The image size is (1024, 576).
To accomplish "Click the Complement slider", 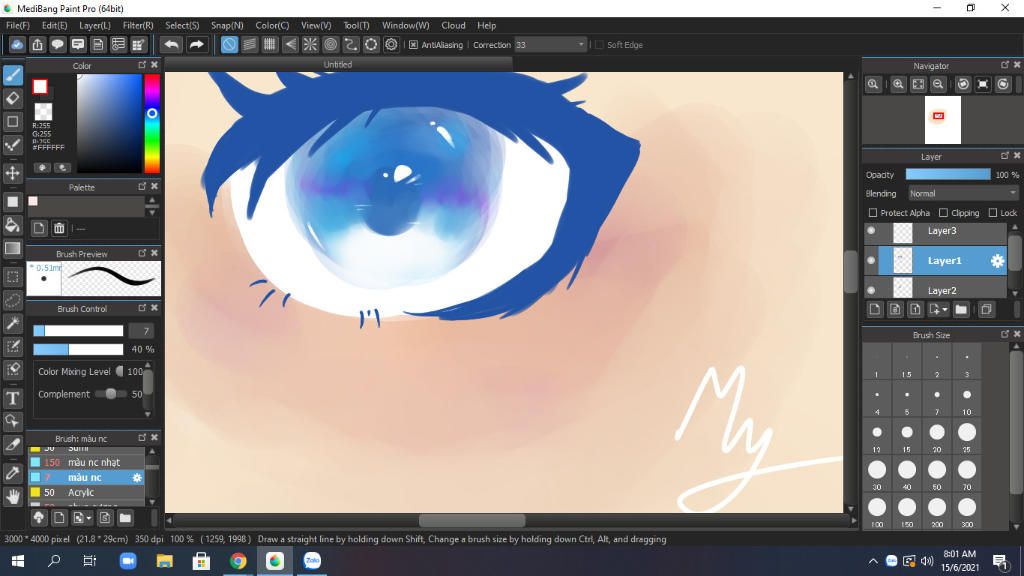I will (110, 394).
